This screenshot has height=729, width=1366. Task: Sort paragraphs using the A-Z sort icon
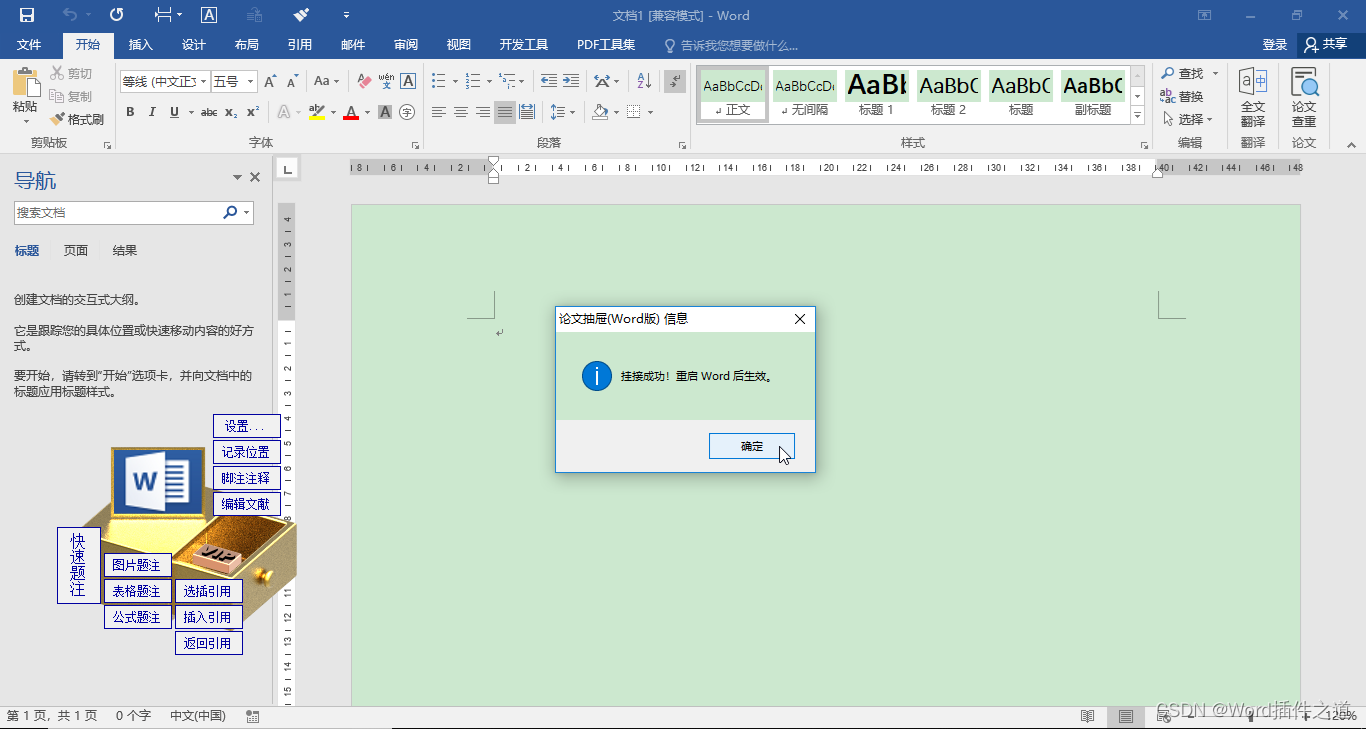pyautogui.click(x=644, y=81)
